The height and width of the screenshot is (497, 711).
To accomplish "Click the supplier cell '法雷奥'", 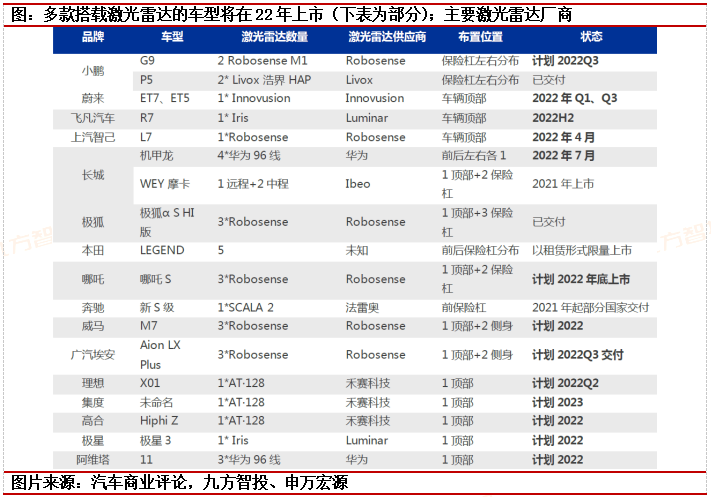I will 362,308.
